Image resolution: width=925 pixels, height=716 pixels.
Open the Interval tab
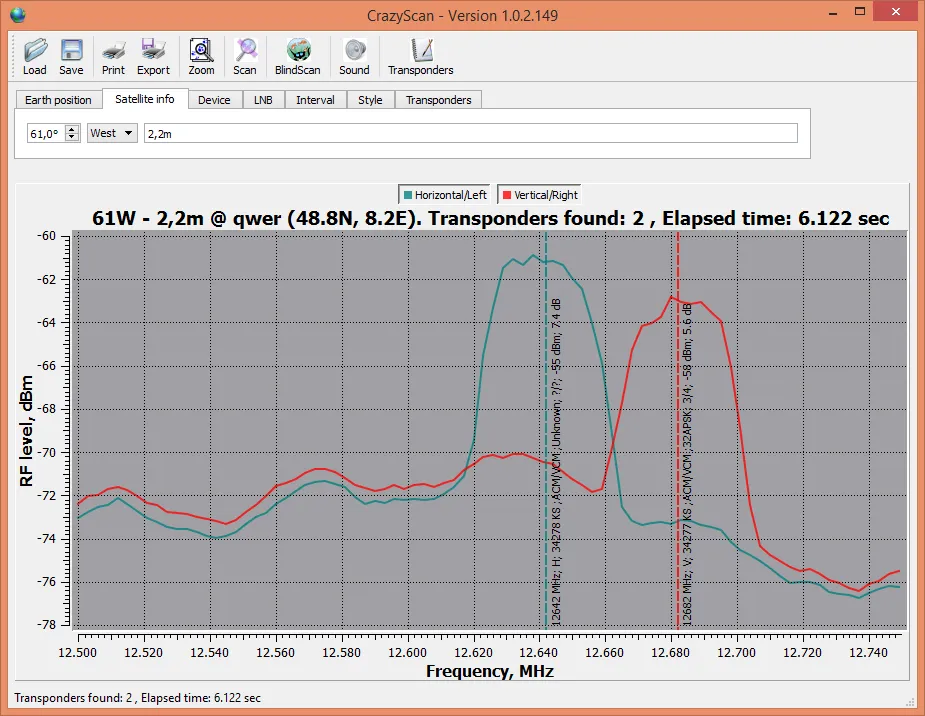(x=315, y=100)
